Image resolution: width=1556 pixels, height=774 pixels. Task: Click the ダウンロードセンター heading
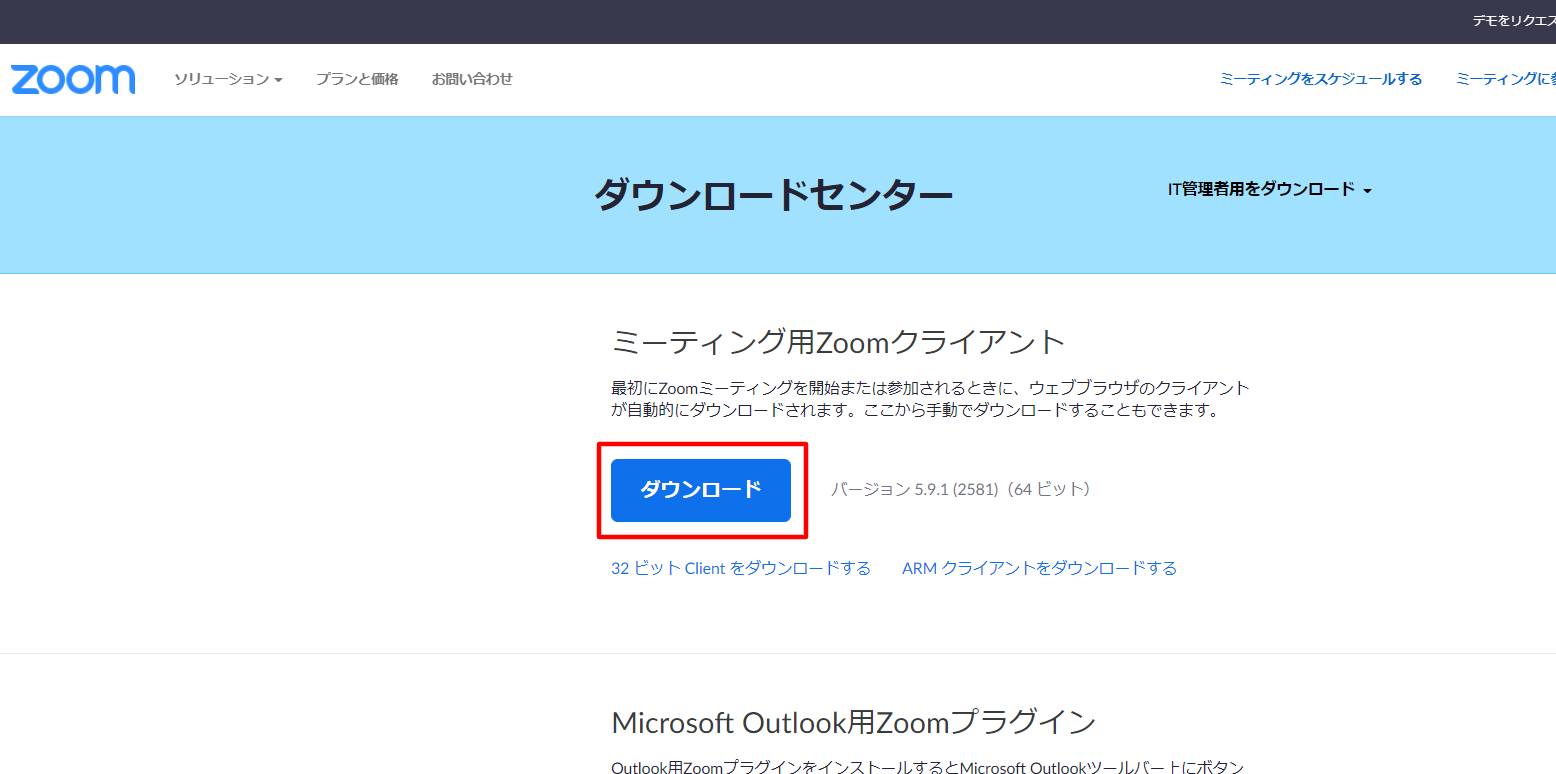point(773,194)
